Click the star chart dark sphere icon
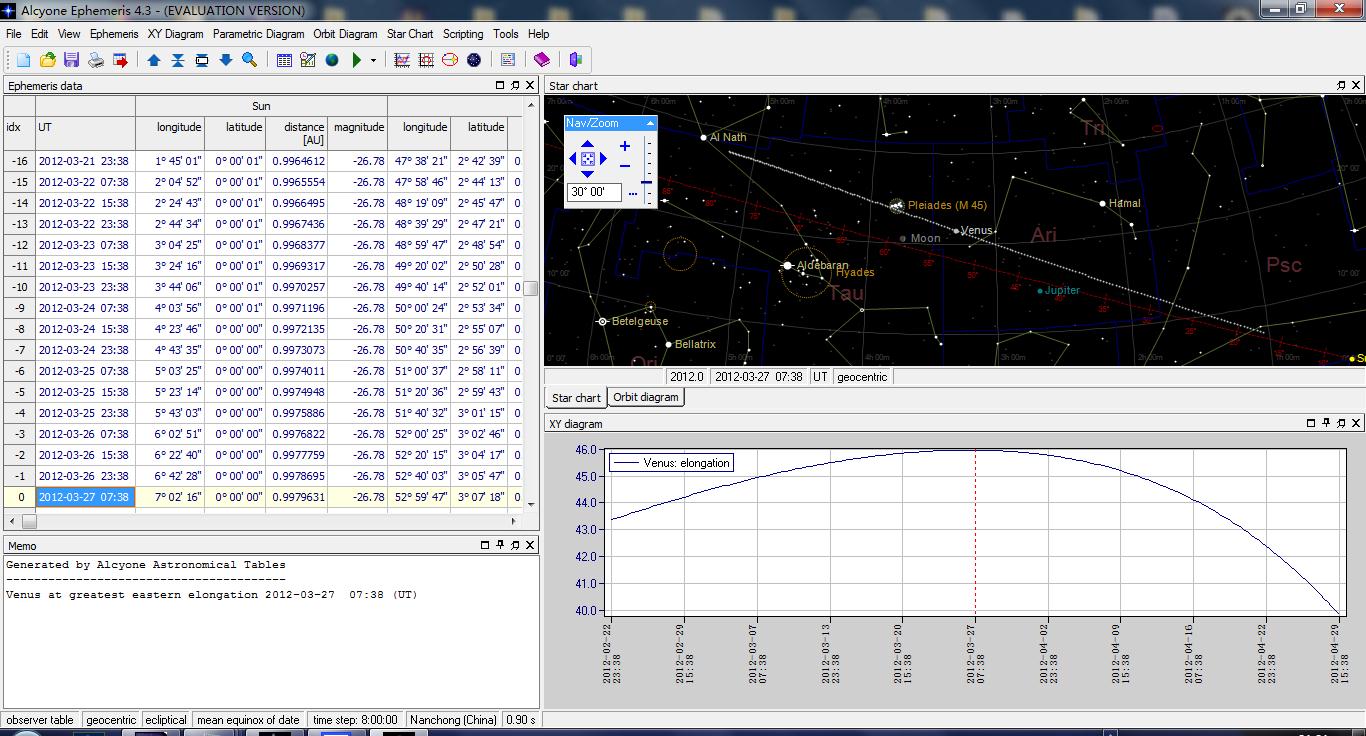Viewport: 1366px width, 736px height. pyautogui.click(x=474, y=60)
